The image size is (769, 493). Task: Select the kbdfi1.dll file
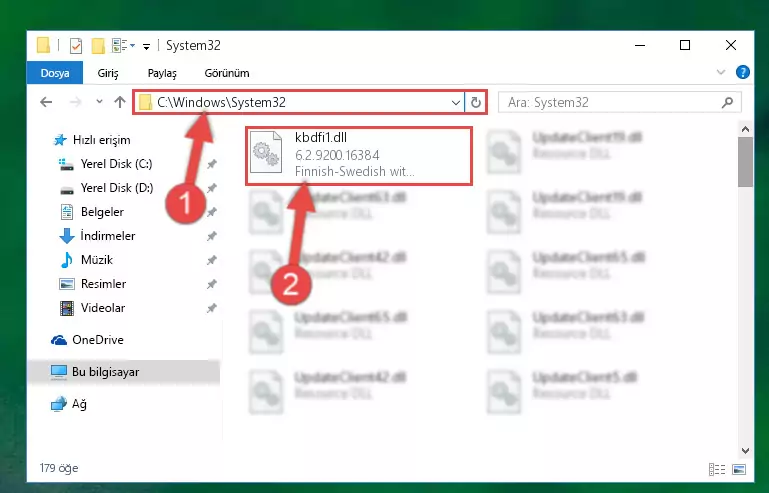pyautogui.click(x=359, y=156)
